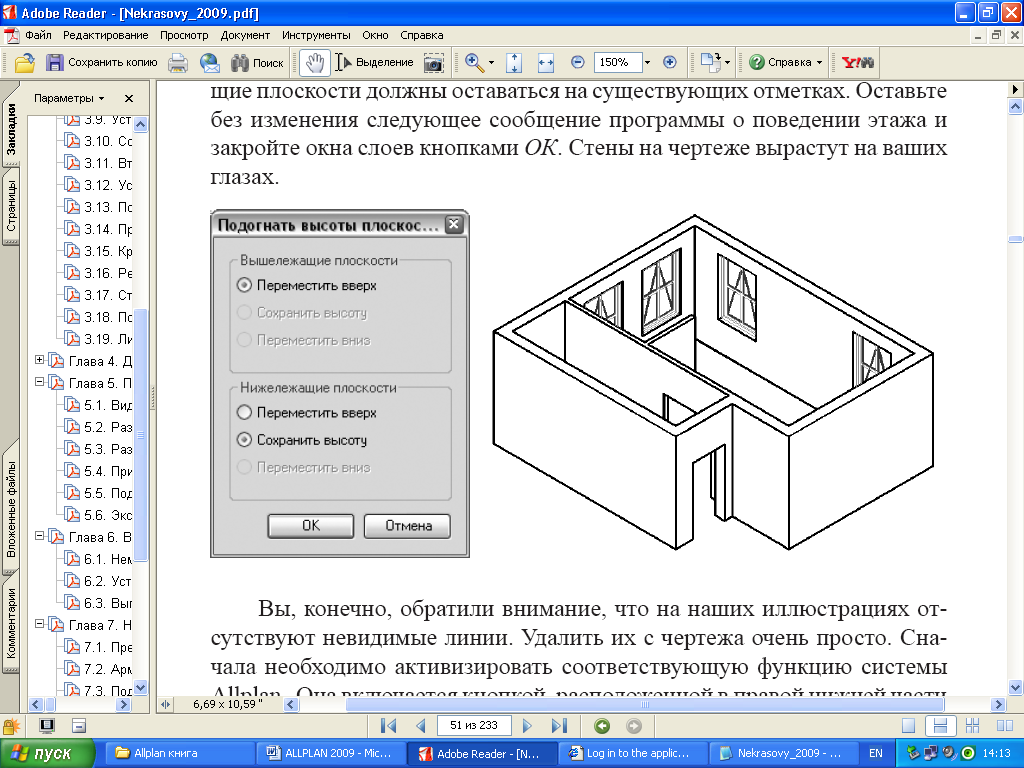This screenshot has width=1024, height=768.
Task: Open a file with the folder icon
Action: coord(25,63)
